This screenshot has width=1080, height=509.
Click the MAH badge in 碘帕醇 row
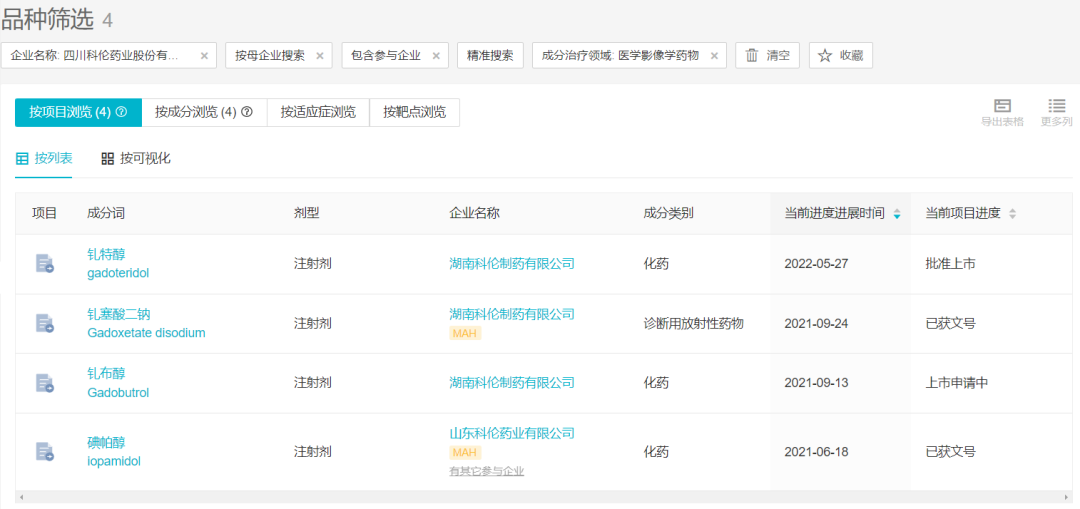(x=465, y=453)
